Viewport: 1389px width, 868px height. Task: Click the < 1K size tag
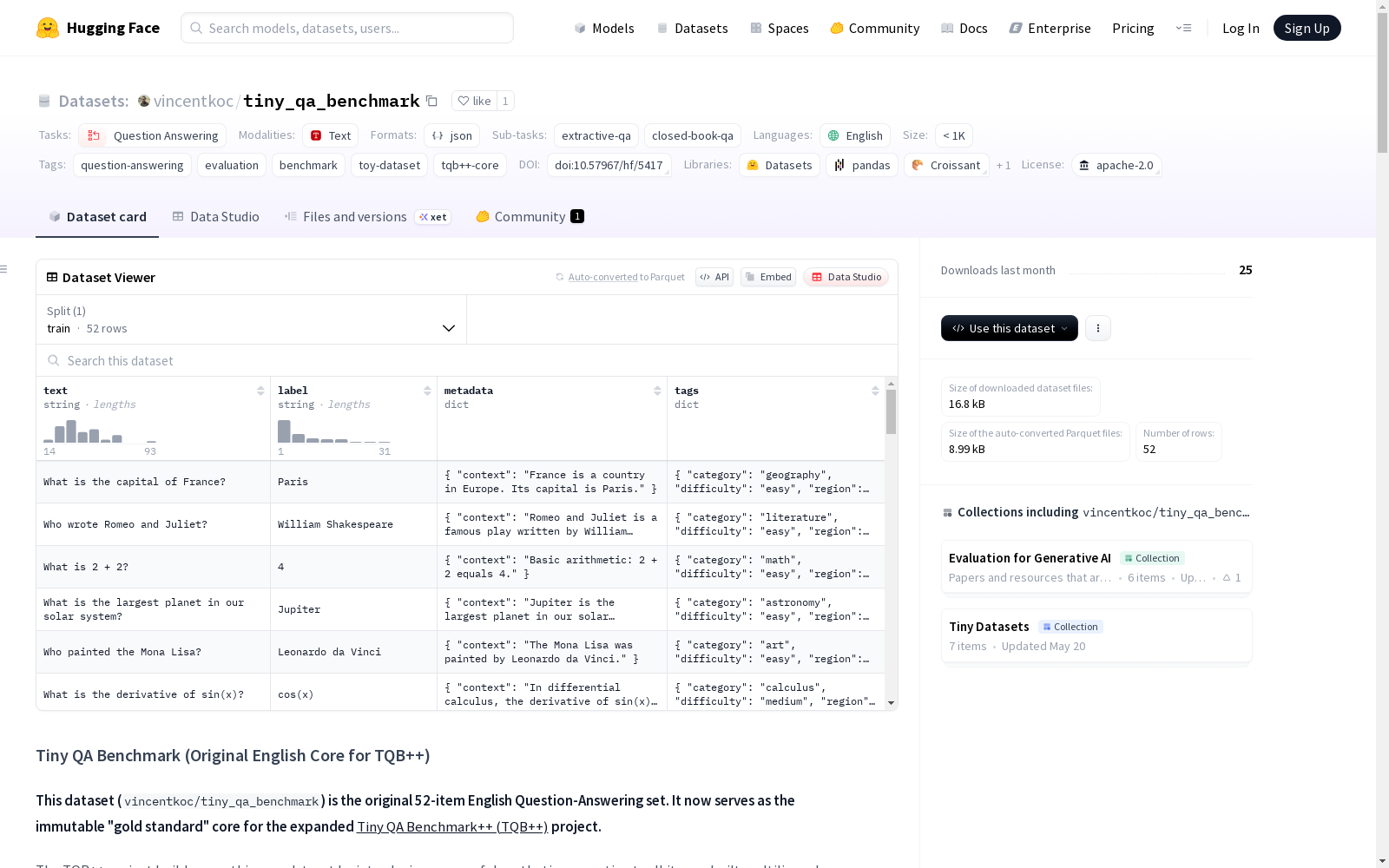pyautogui.click(x=954, y=135)
